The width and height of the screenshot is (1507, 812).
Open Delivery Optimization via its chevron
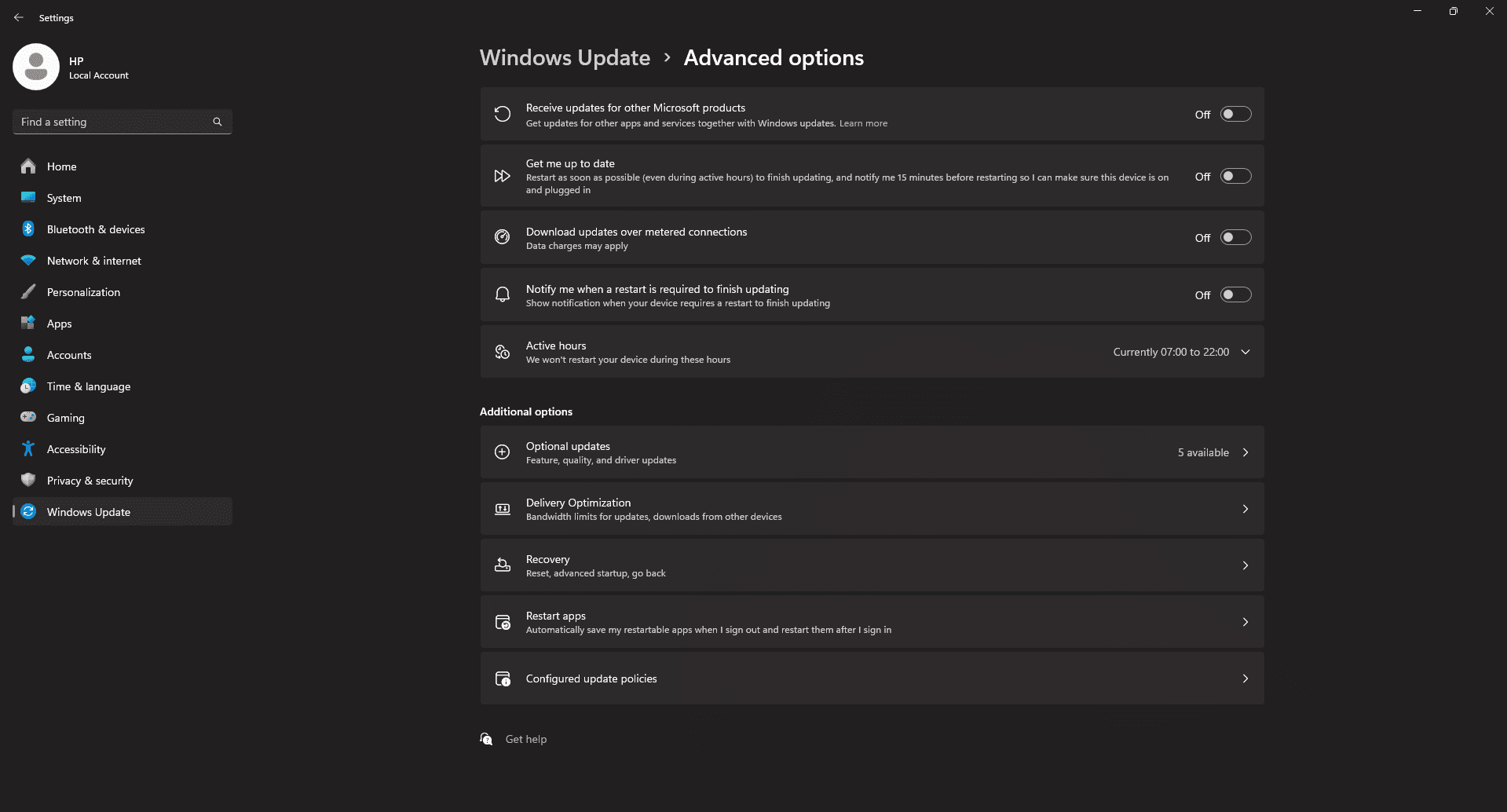[1245, 509]
